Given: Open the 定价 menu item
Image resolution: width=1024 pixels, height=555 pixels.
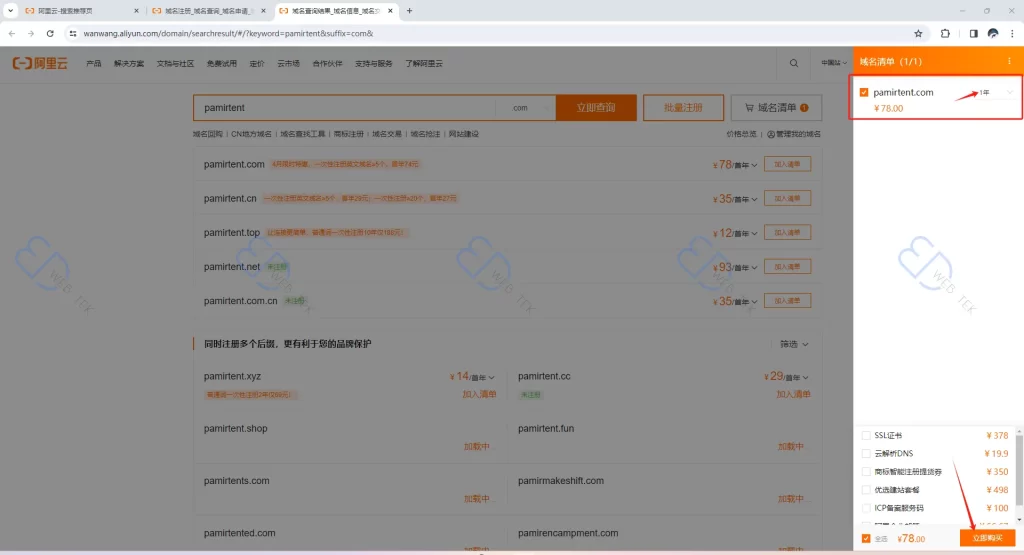Looking at the screenshot, I should [x=257, y=63].
